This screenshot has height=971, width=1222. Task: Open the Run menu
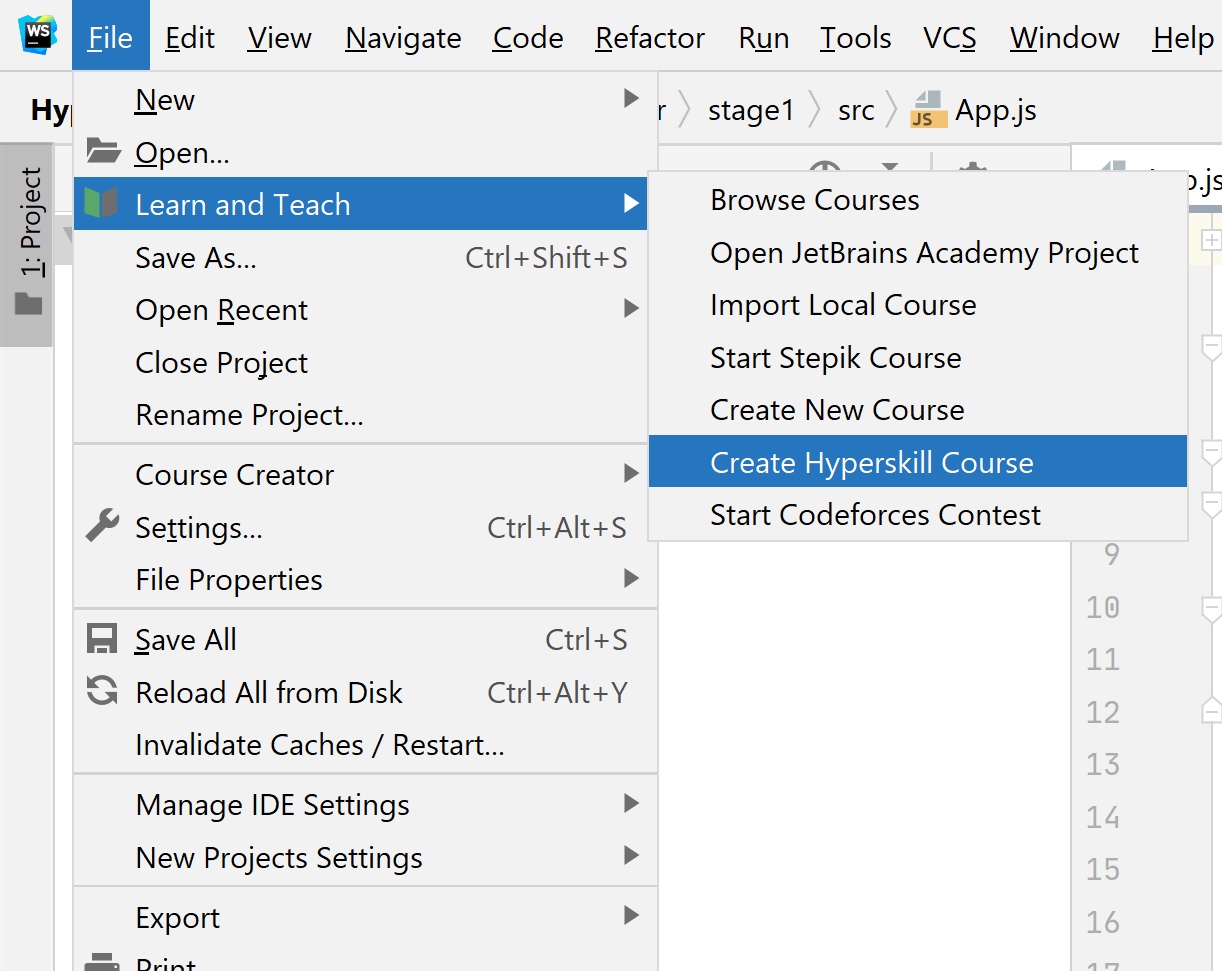(x=764, y=38)
